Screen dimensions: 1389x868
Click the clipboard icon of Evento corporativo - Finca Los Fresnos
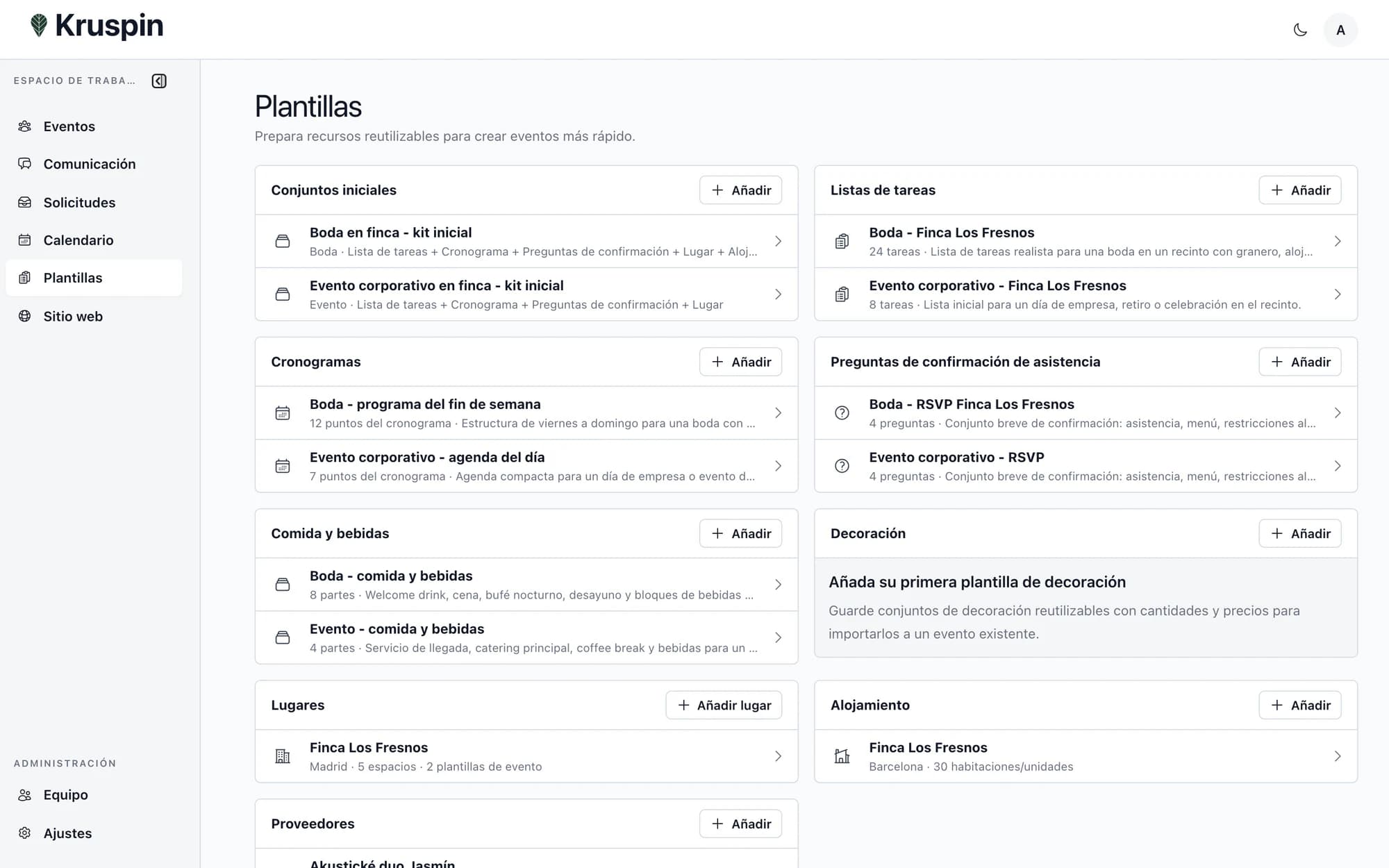pyautogui.click(x=842, y=294)
